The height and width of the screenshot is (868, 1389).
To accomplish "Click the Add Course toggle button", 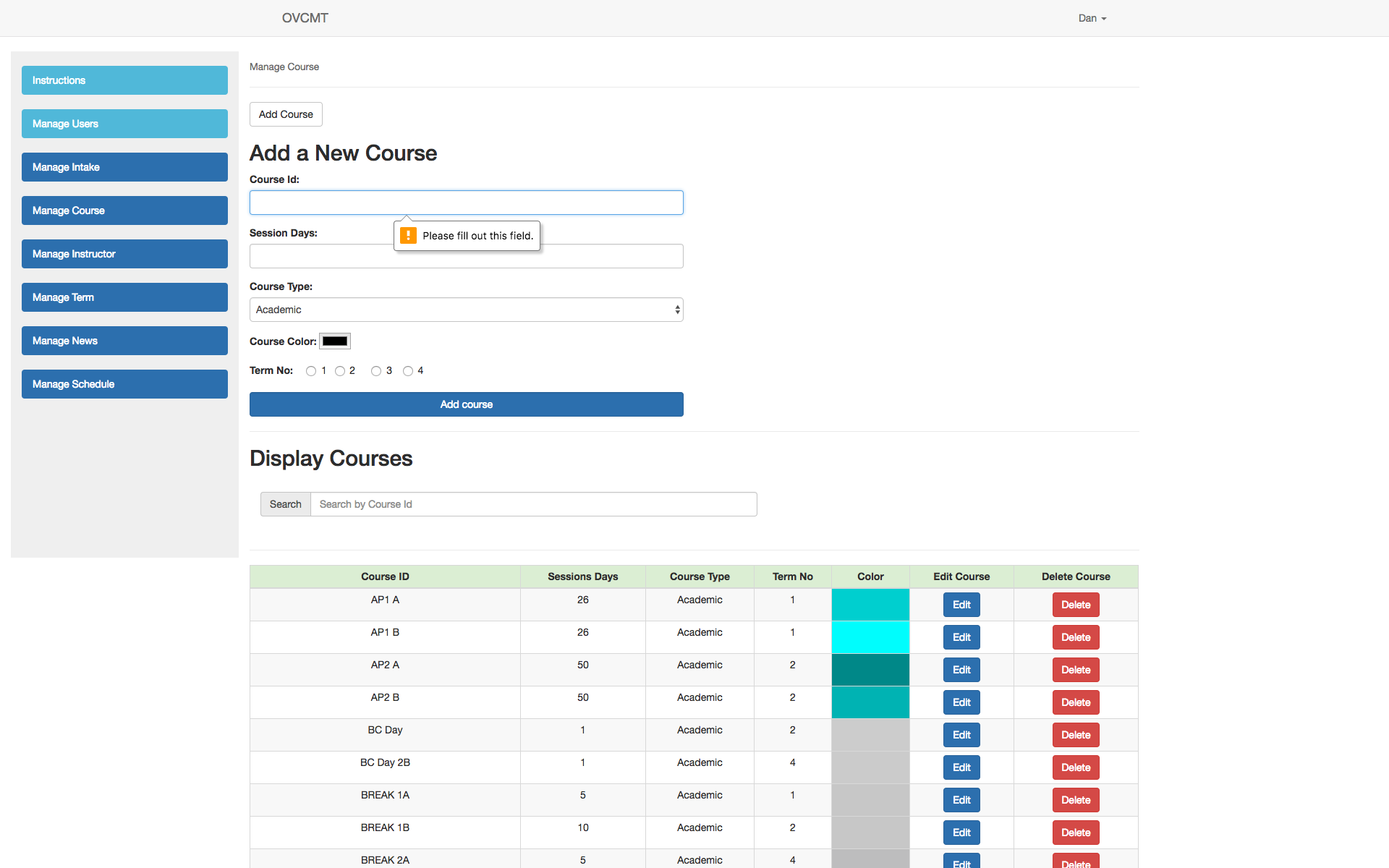I will point(286,114).
